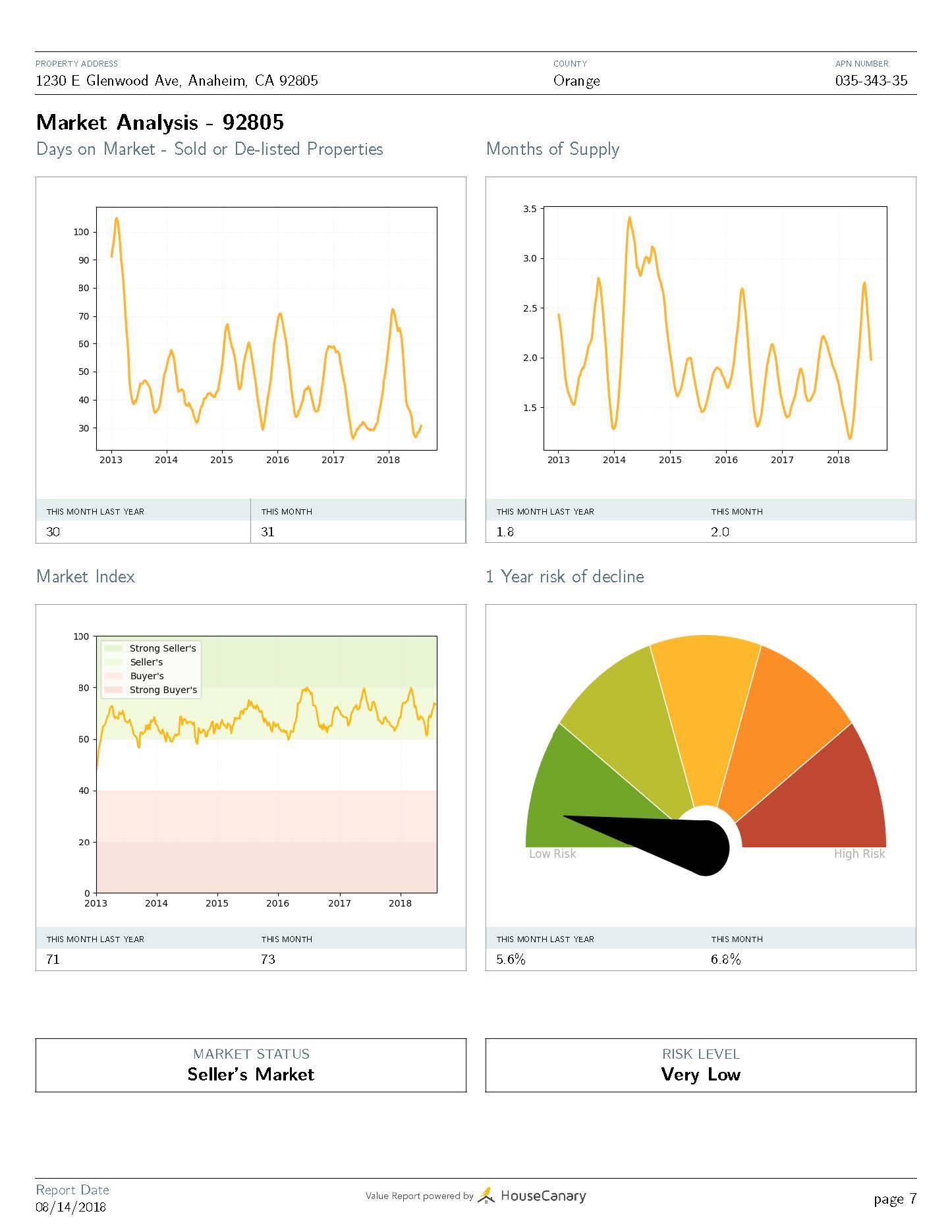
Task: Click the Risk Level Very Low box
Action: pos(701,1065)
